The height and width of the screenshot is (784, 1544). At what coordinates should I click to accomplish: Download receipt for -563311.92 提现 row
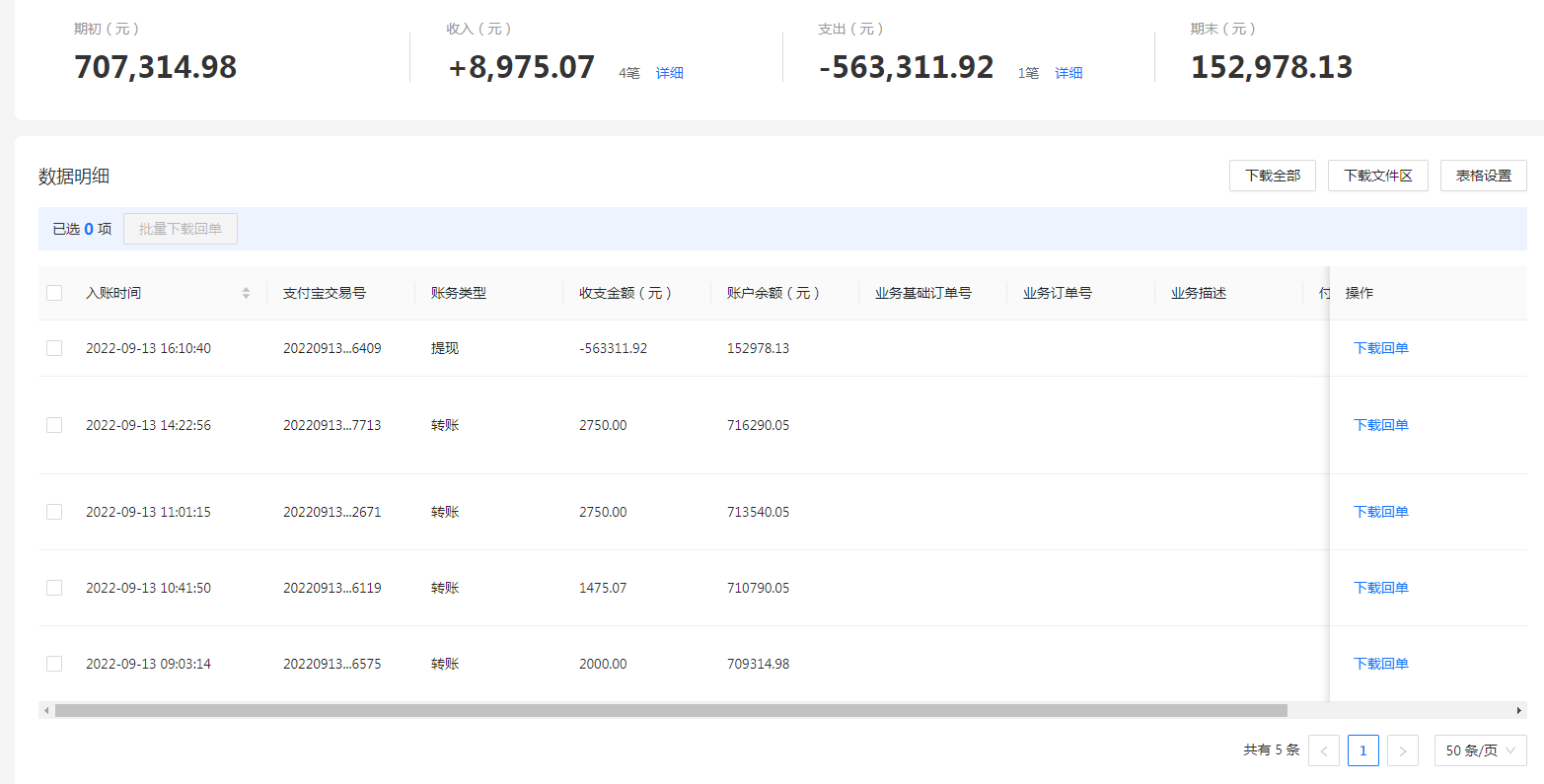[x=1380, y=348]
